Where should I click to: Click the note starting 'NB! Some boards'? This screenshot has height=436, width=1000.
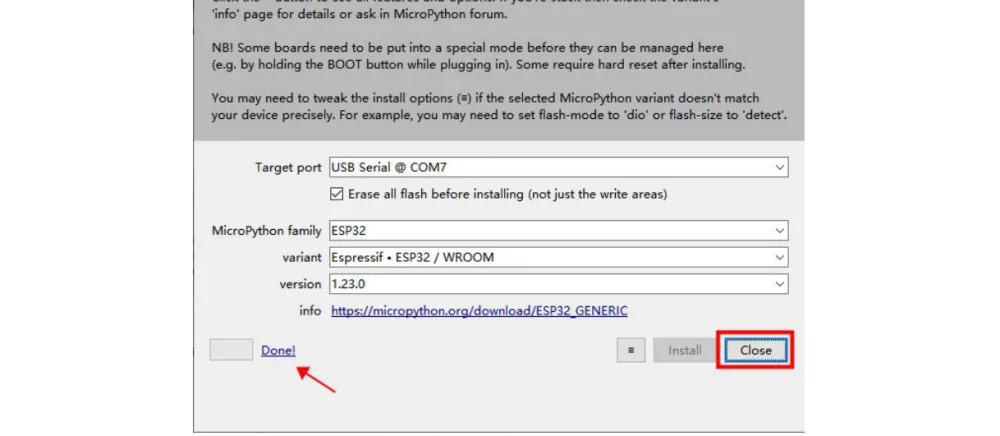click(x=478, y=57)
